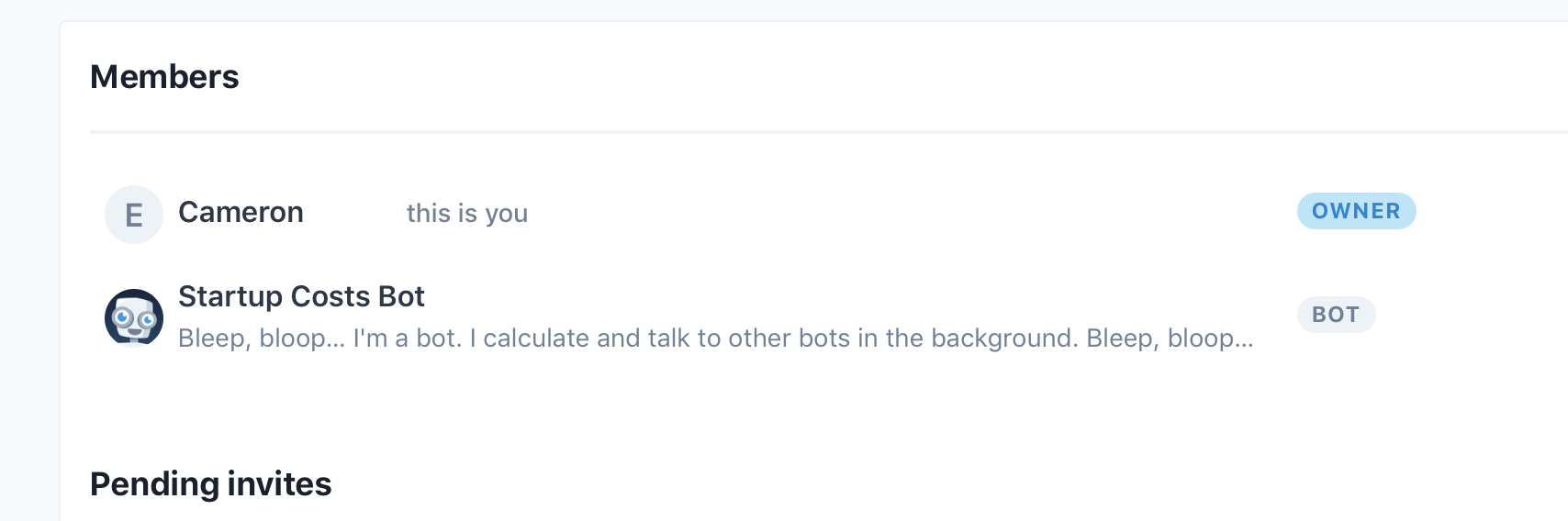Viewport: 1568px width, 521px height.
Task: Click the bot's Bleep, bloop description text
Action: coord(715,338)
